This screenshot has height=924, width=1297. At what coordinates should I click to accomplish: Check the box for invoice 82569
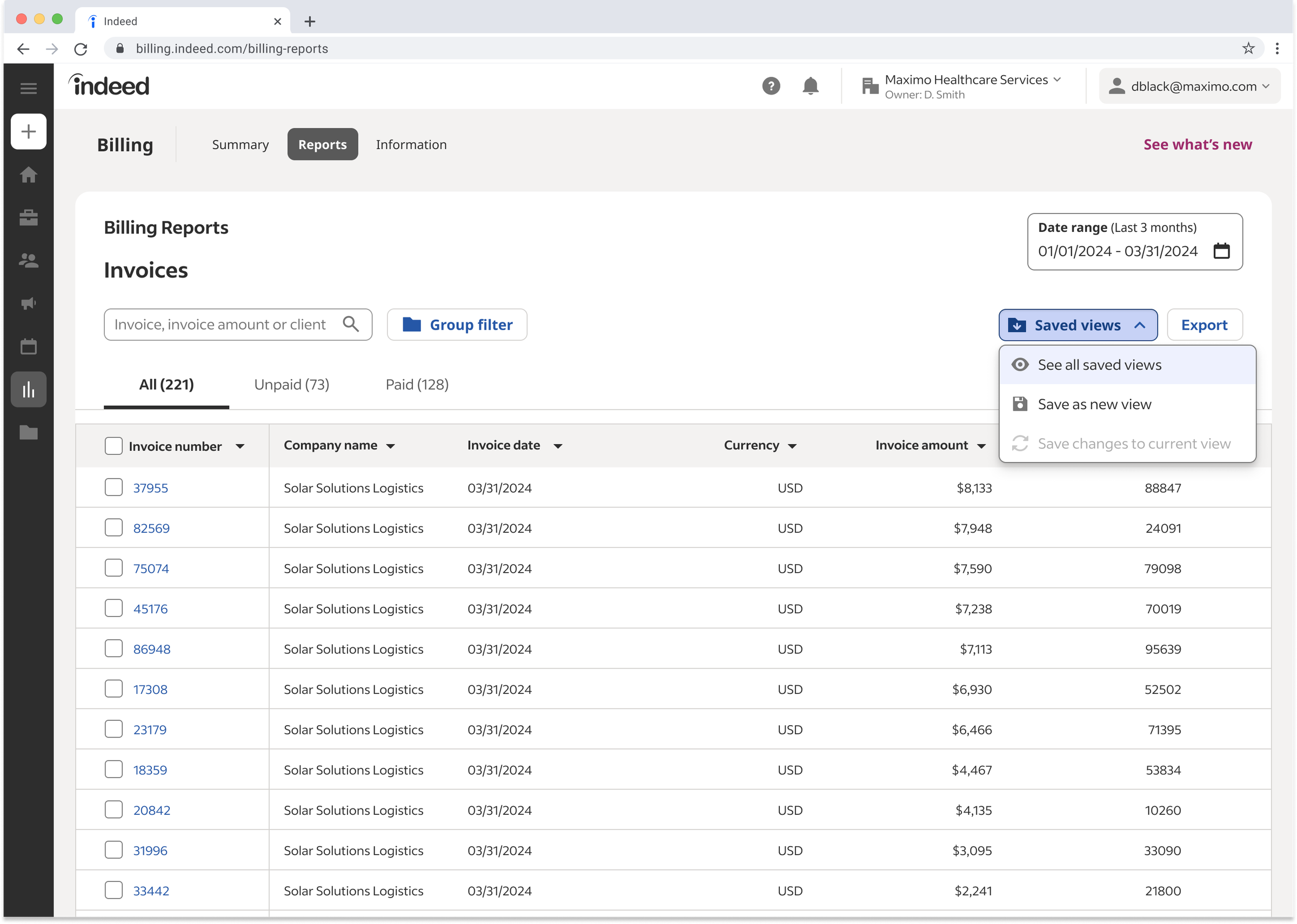coord(114,528)
